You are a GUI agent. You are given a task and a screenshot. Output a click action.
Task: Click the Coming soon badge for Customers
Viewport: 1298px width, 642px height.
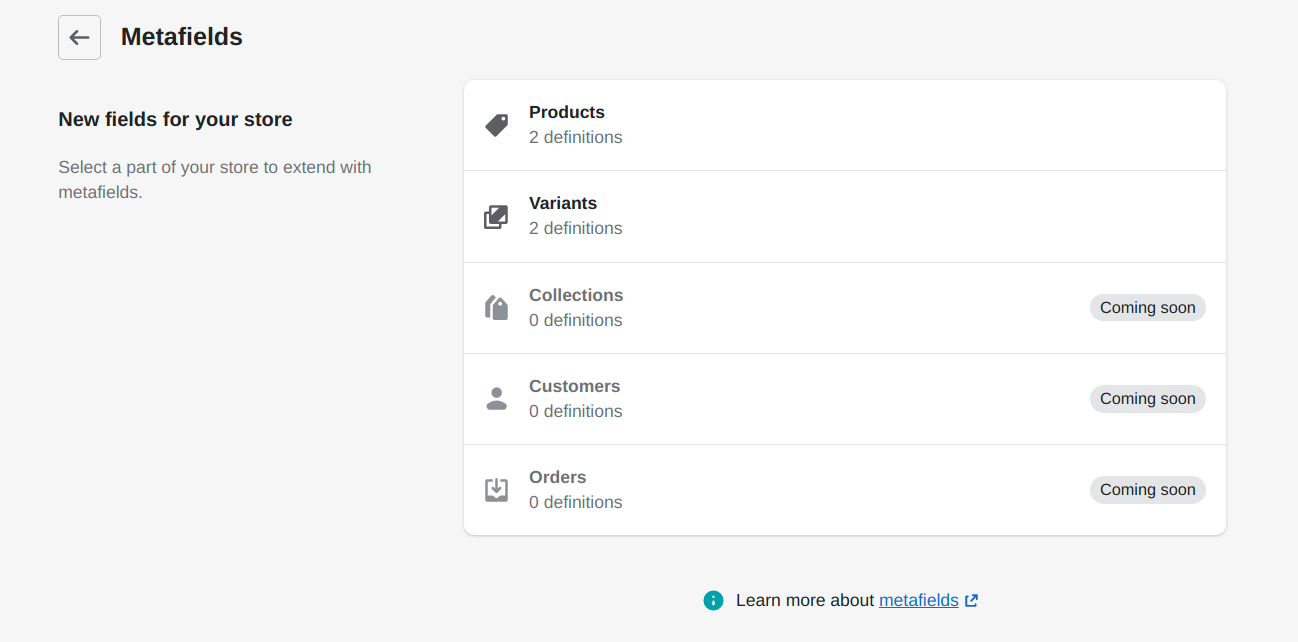(x=1147, y=399)
